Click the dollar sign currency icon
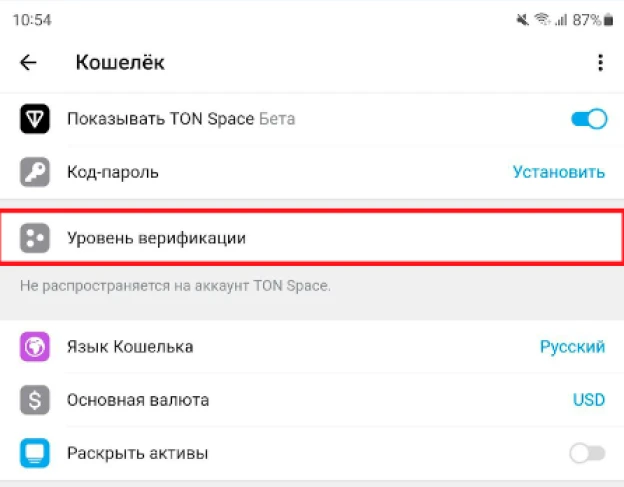 click(x=35, y=400)
